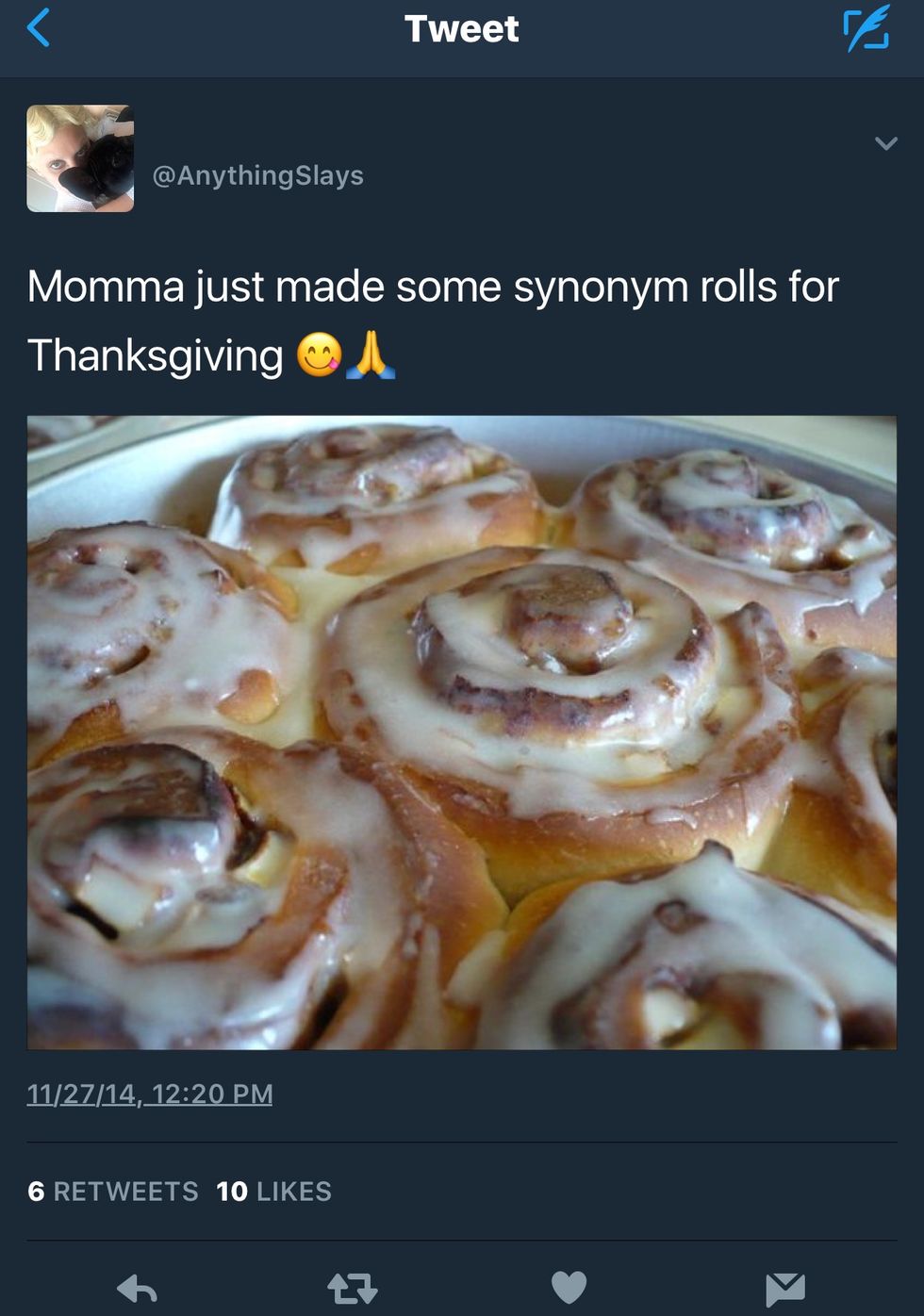The height and width of the screenshot is (1316, 924).
Task: Share via the envelope message icon
Action: tap(784, 1288)
